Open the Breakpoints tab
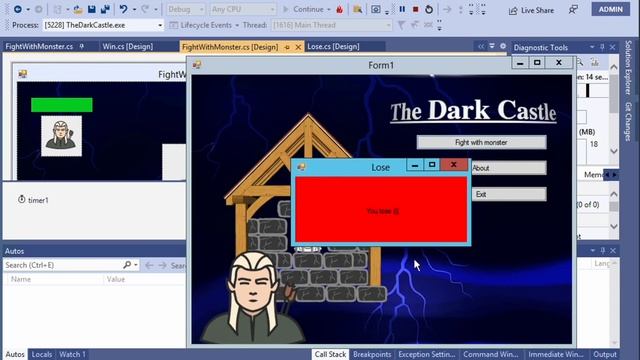The height and width of the screenshot is (360, 640). coord(372,354)
